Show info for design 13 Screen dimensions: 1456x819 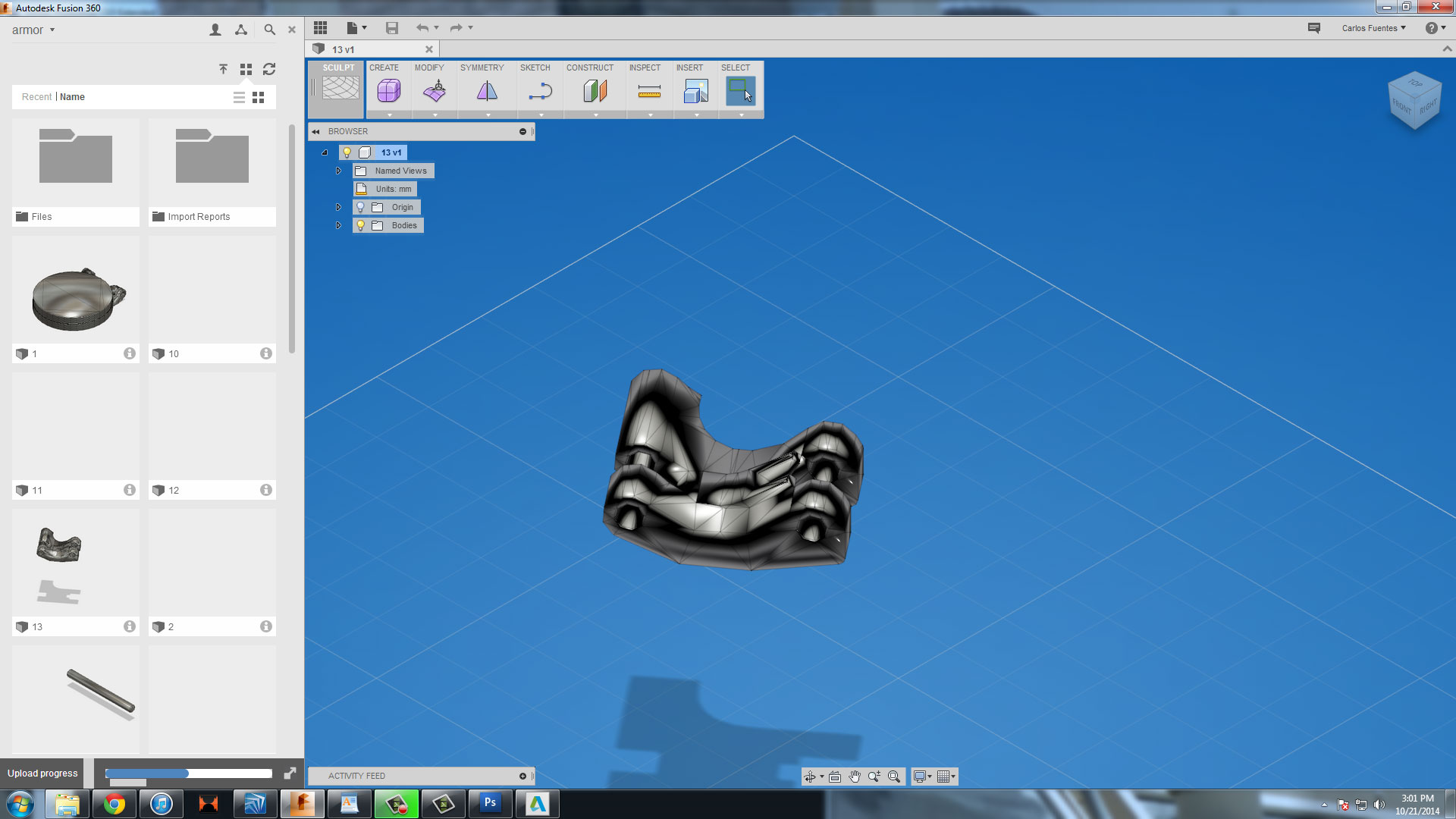(x=130, y=626)
